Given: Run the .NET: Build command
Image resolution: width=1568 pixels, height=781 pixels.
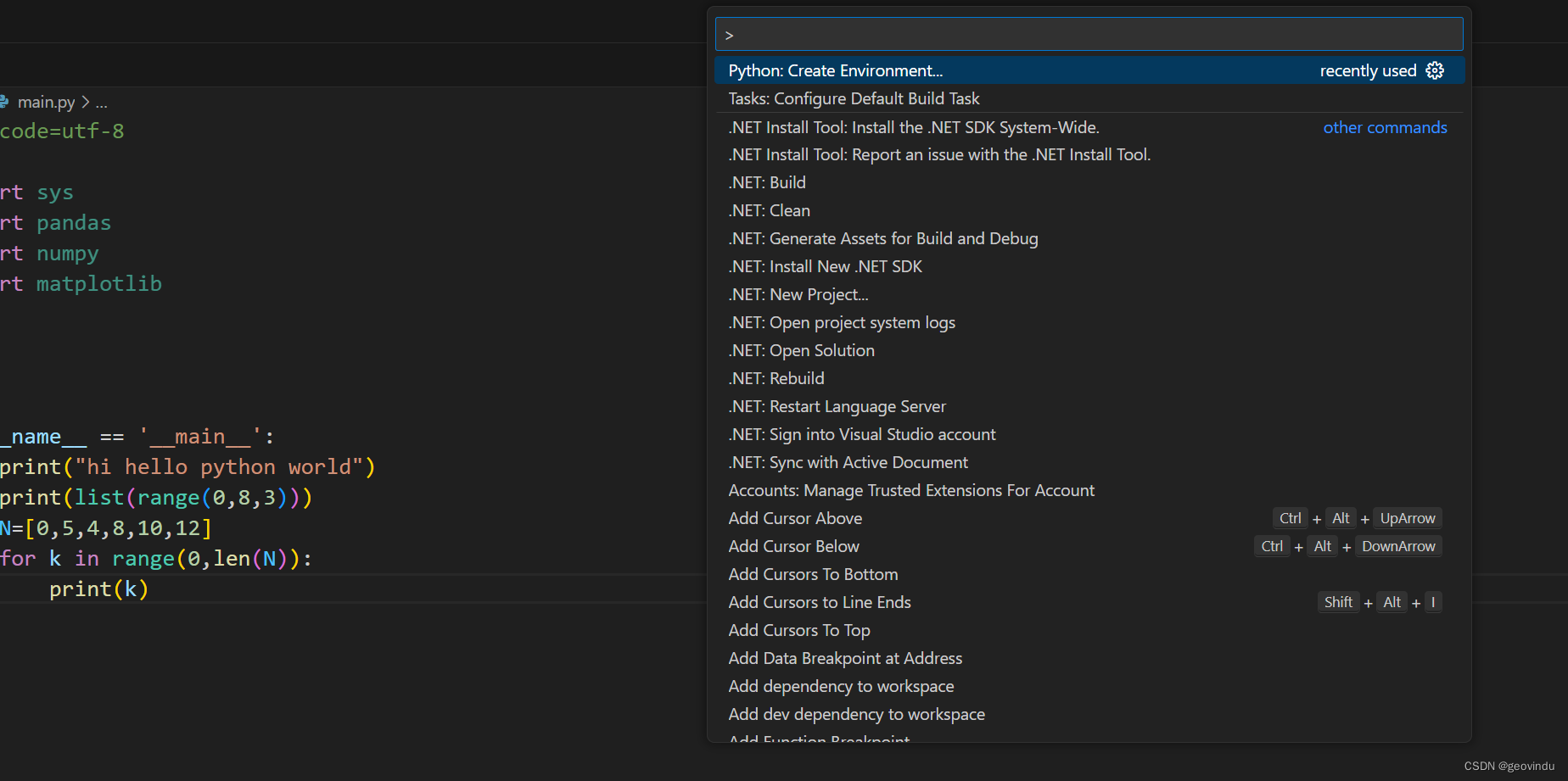Looking at the screenshot, I should pos(766,181).
